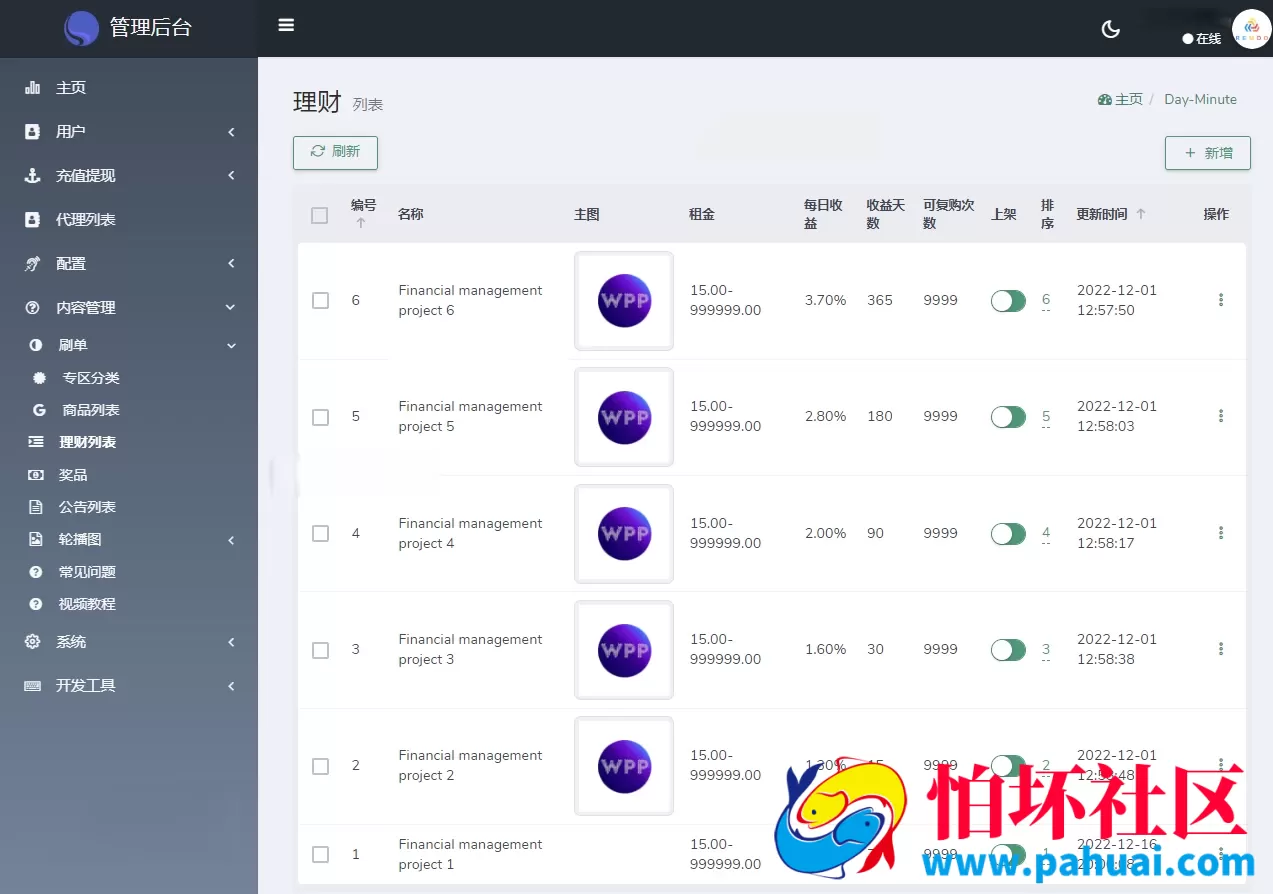Open WPP thumbnail for project 6

click(x=624, y=301)
